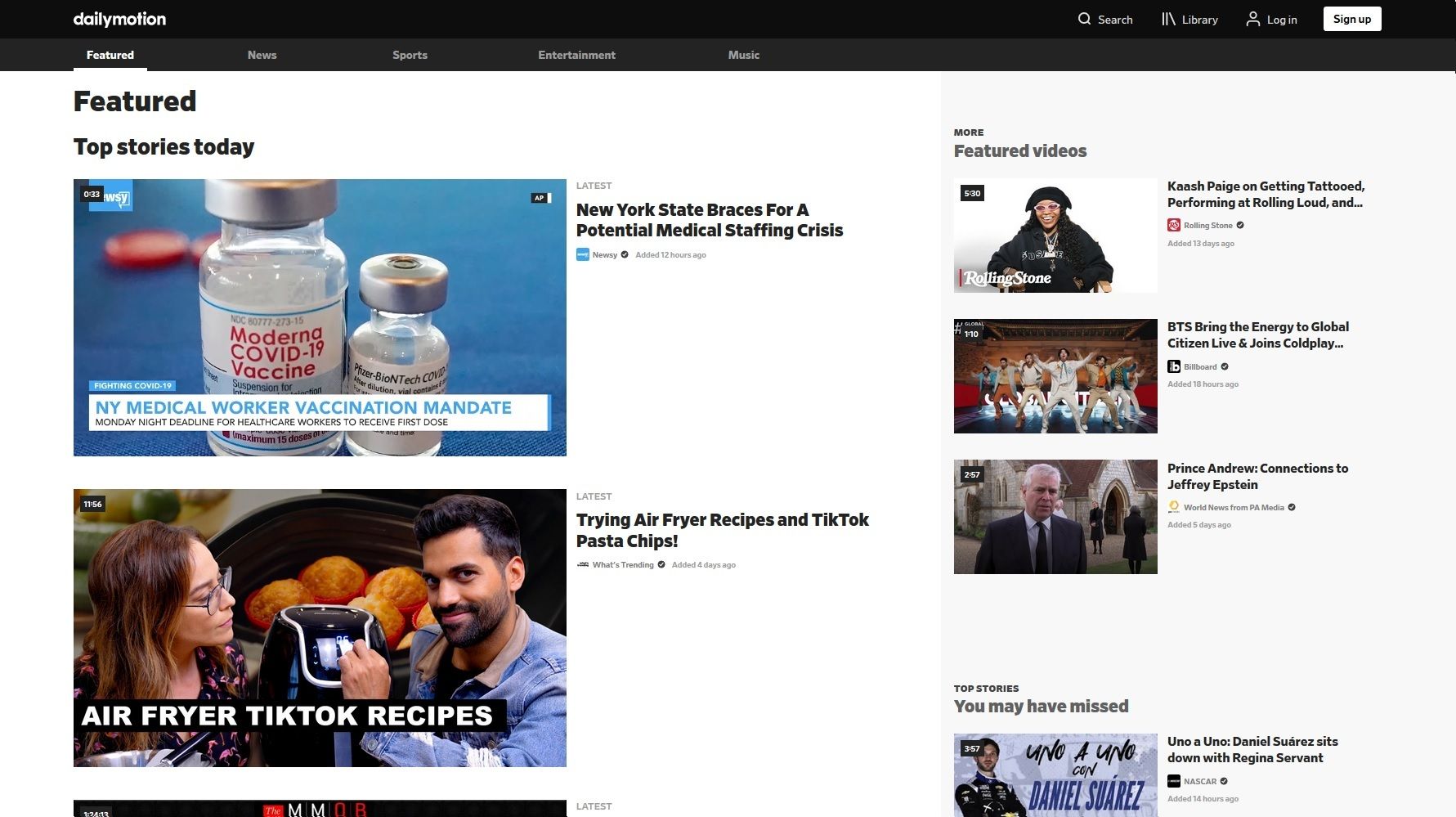
Task: Click the Rolling Stone channel avatar icon
Action: [1174, 225]
